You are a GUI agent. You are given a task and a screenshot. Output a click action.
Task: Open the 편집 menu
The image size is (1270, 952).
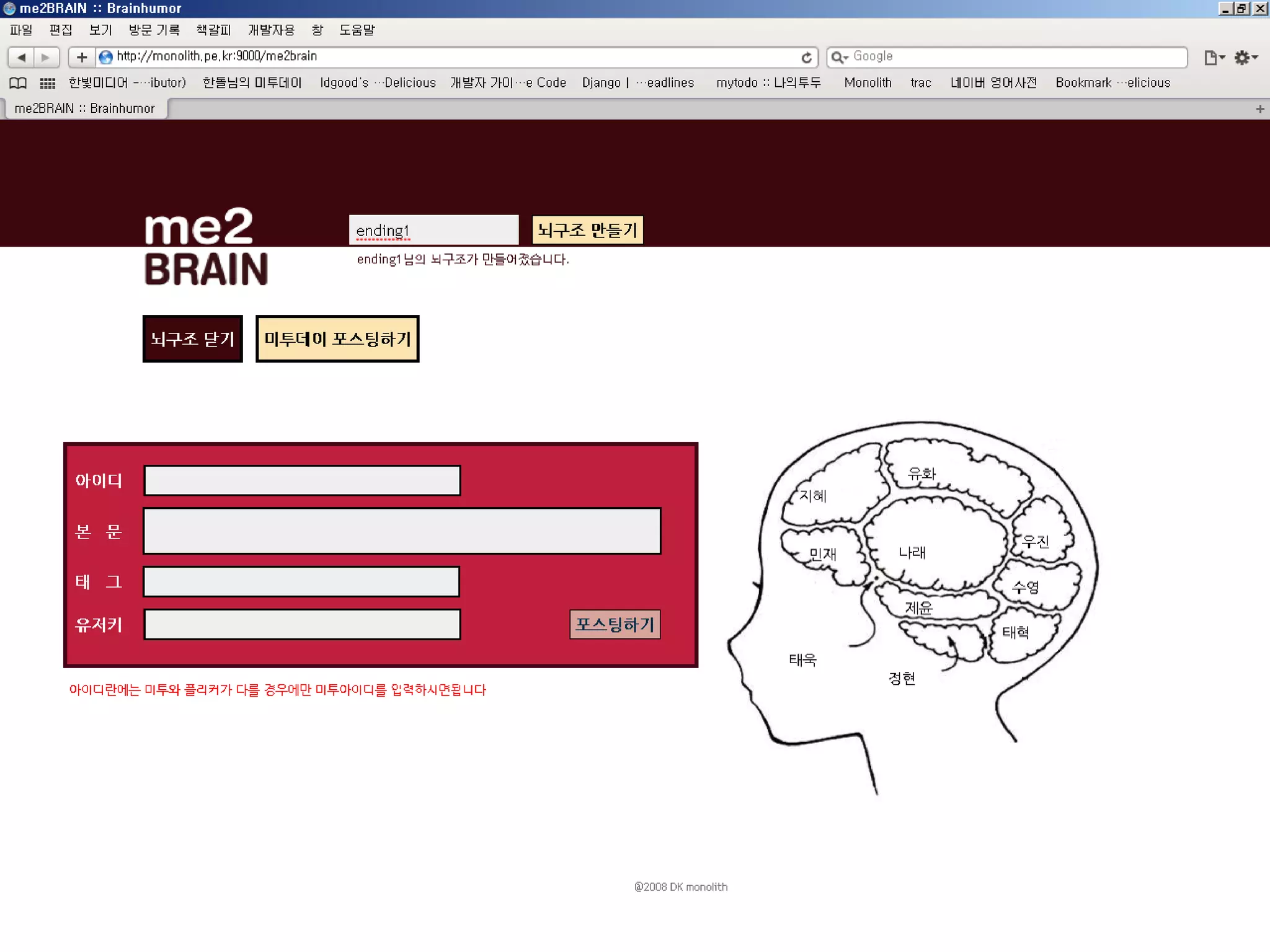[61, 30]
